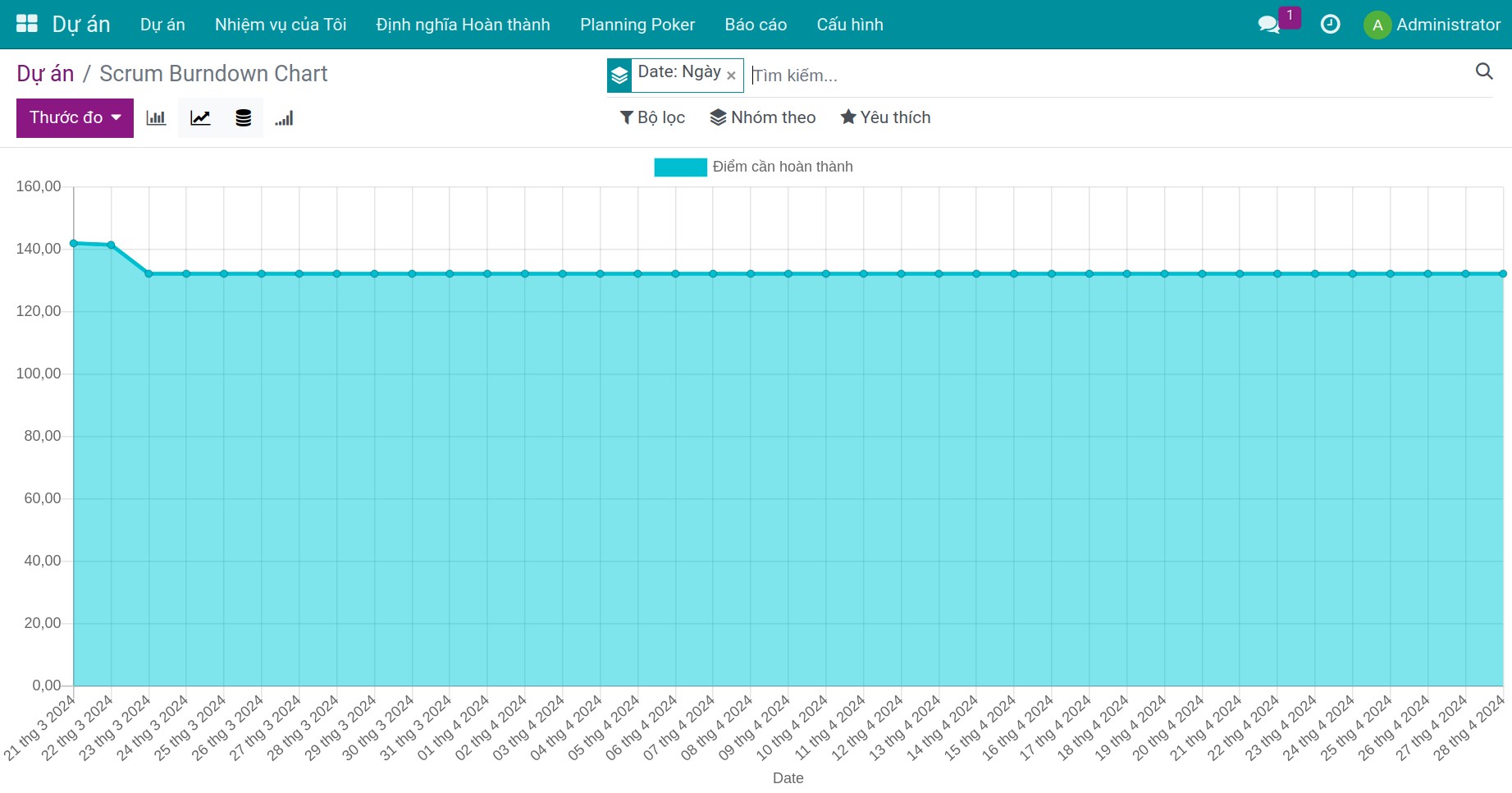
Task: Open the Bộ lọc filter dropdown
Action: click(x=652, y=117)
